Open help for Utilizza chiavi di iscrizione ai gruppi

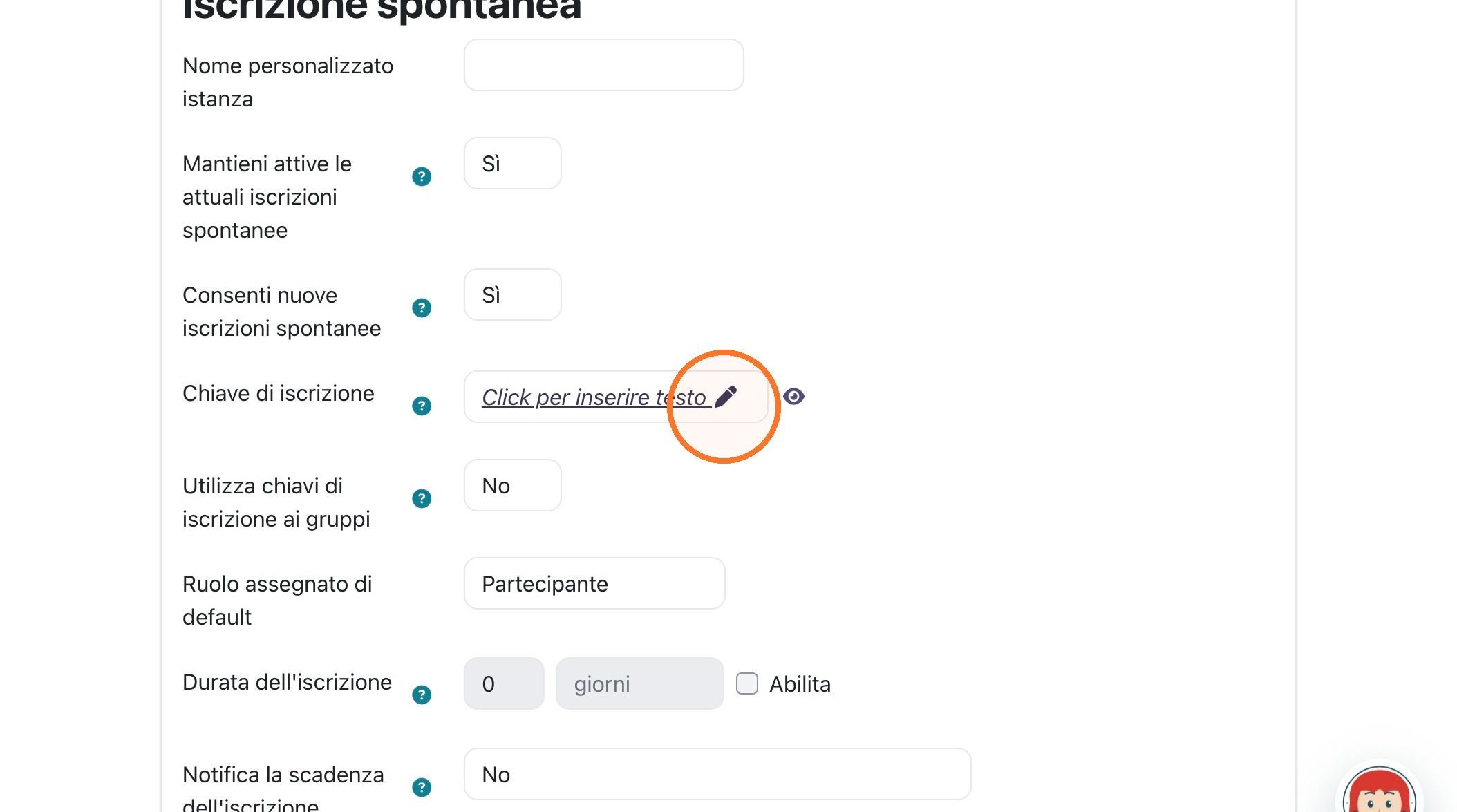(x=422, y=499)
